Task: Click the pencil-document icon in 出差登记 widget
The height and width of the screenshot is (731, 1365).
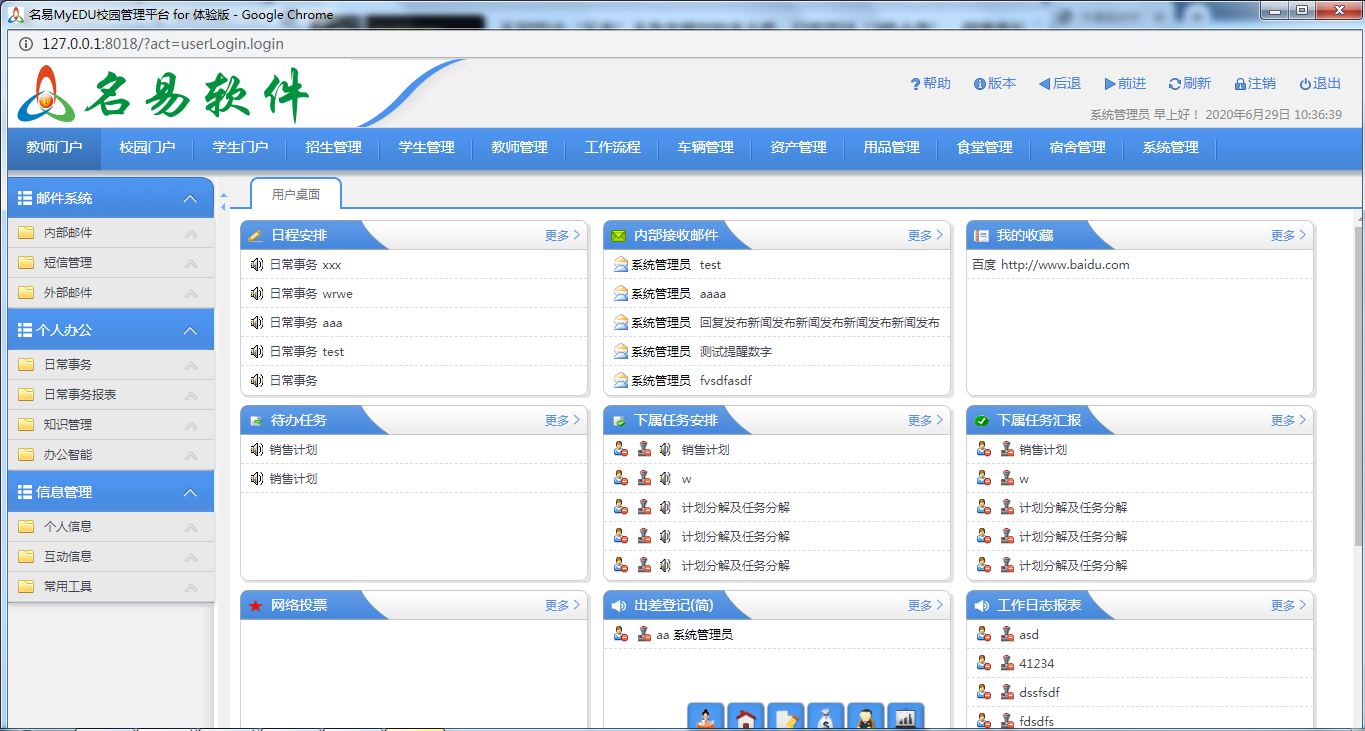Action: (786, 717)
